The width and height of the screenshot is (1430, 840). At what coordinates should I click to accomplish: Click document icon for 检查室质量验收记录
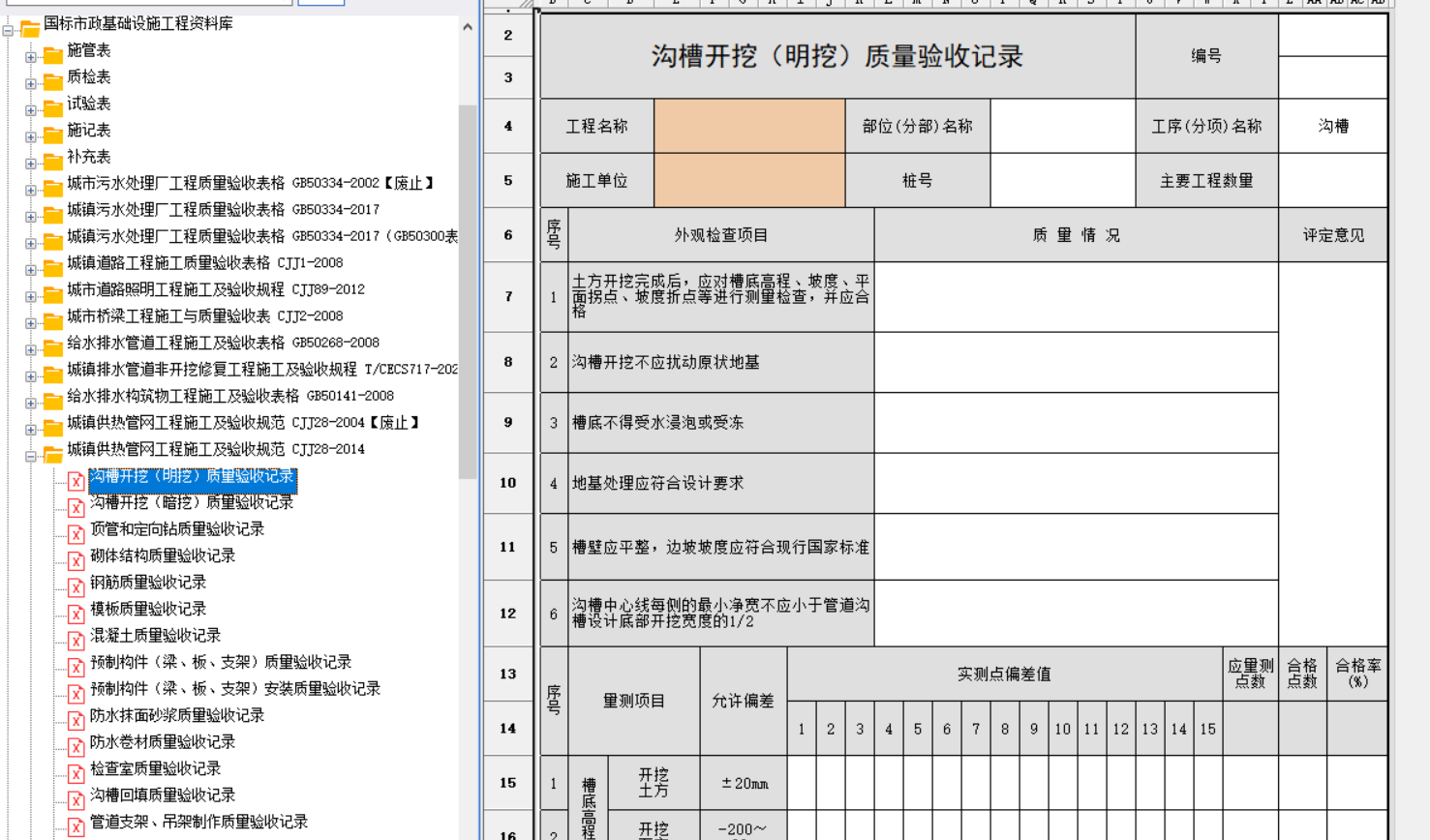click(x=76, y=772)
